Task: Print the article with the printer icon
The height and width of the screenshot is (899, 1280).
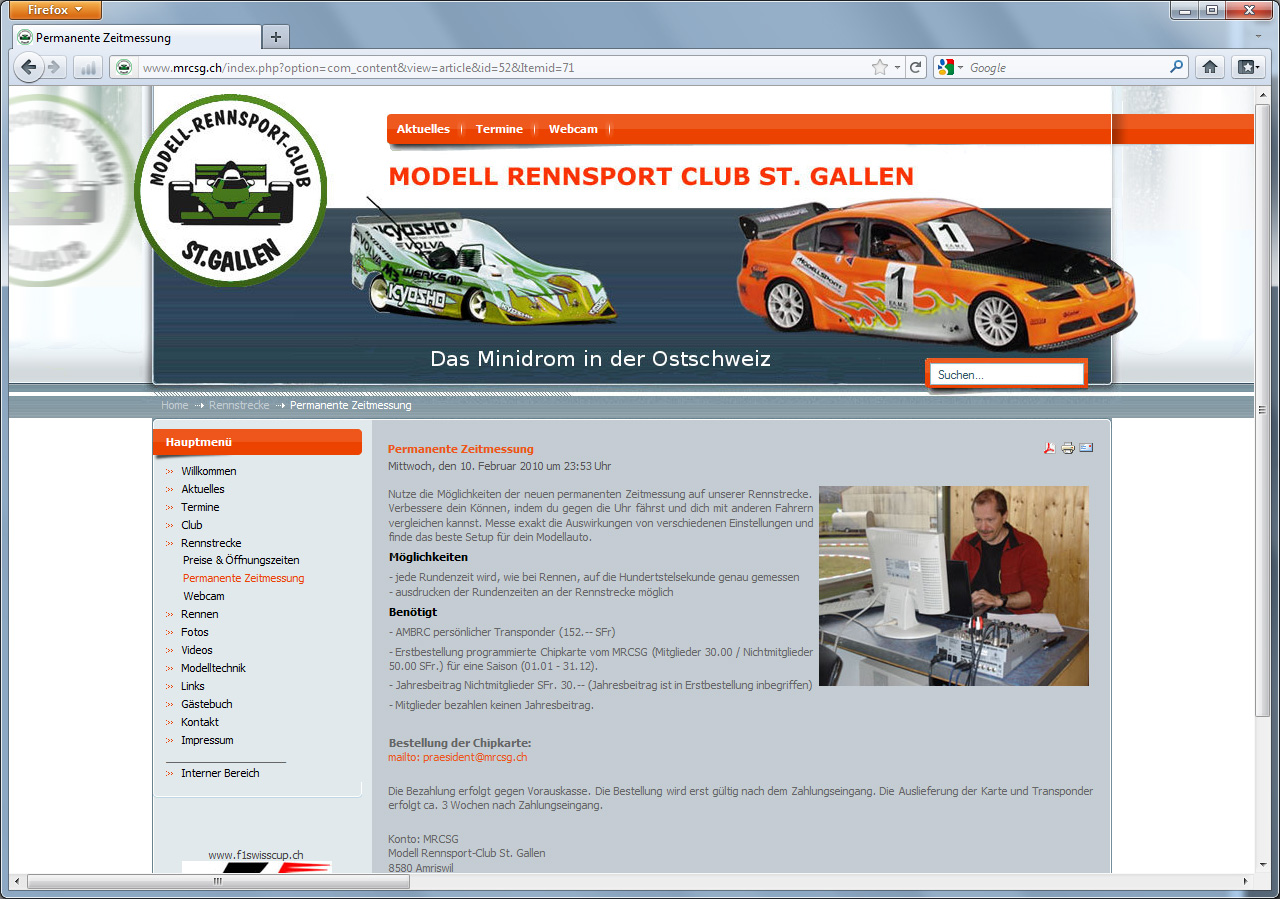Action: [1068, 448]
